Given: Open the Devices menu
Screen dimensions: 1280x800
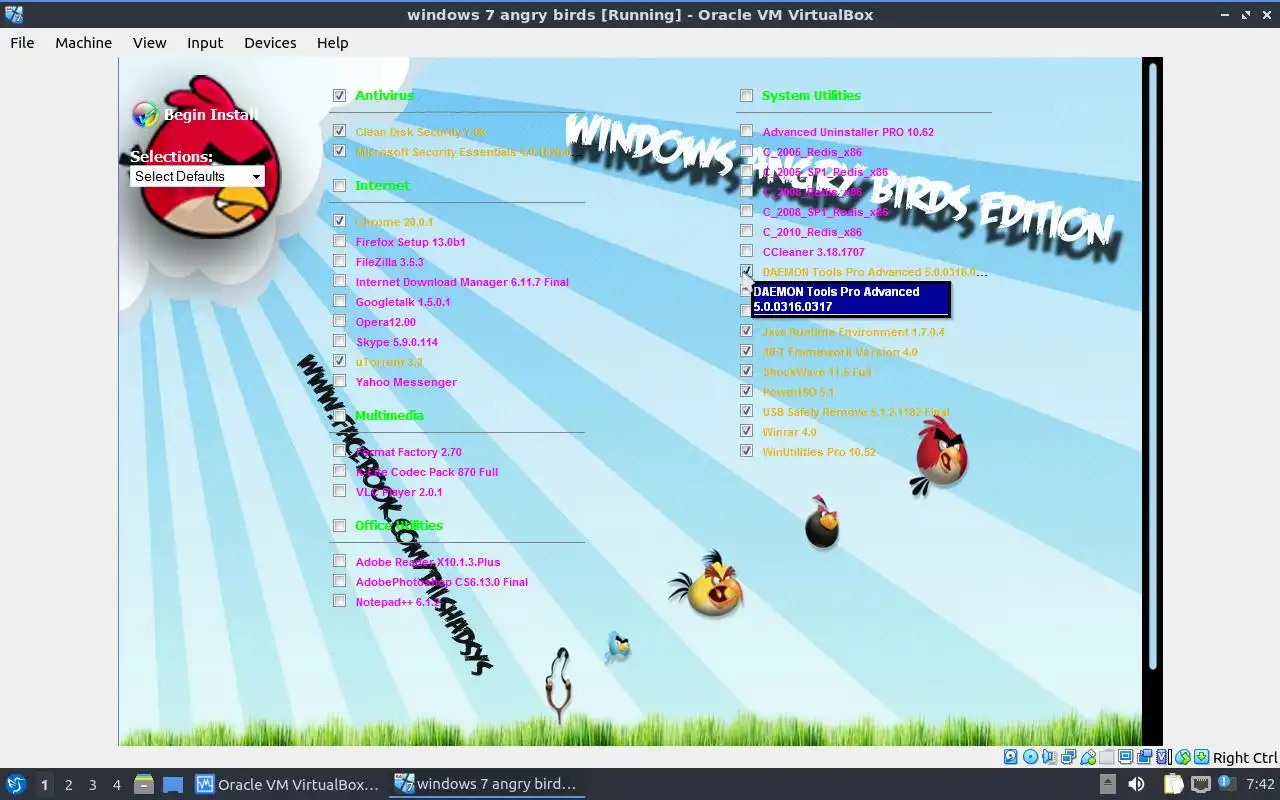Looking at the screenshot, I should 270,43.
